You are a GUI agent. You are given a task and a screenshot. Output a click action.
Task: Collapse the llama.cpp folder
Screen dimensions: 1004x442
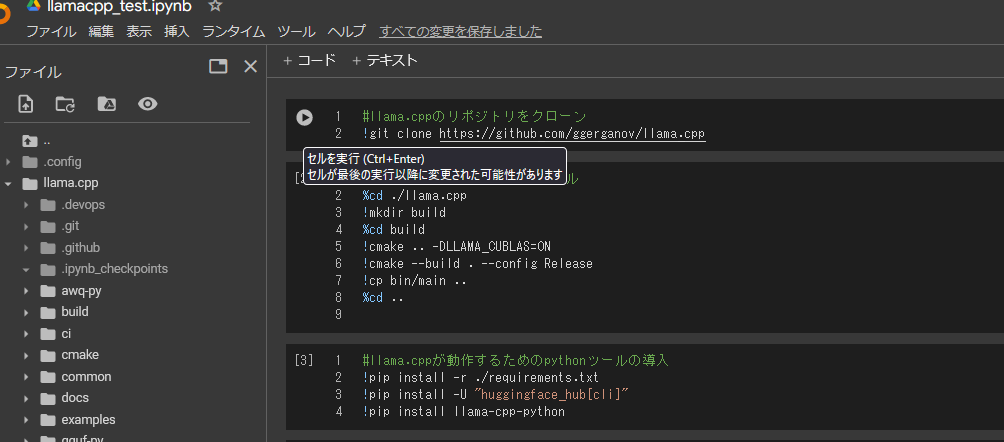point(8,183)
